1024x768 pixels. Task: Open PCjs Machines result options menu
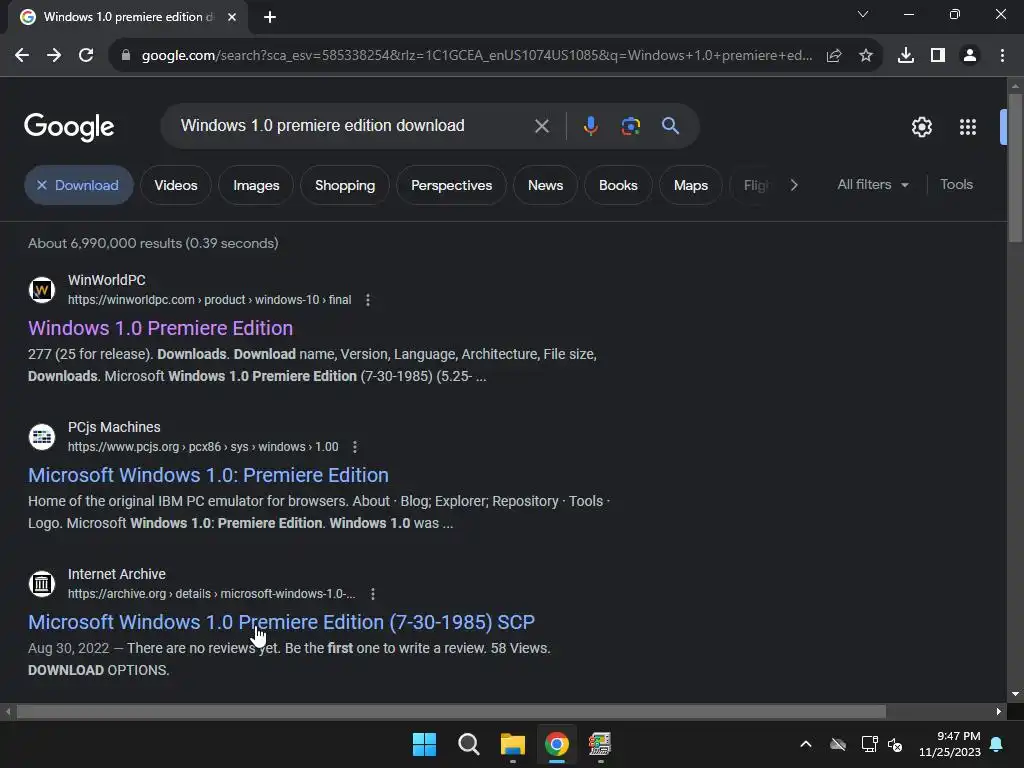click(x=355, y=447)
